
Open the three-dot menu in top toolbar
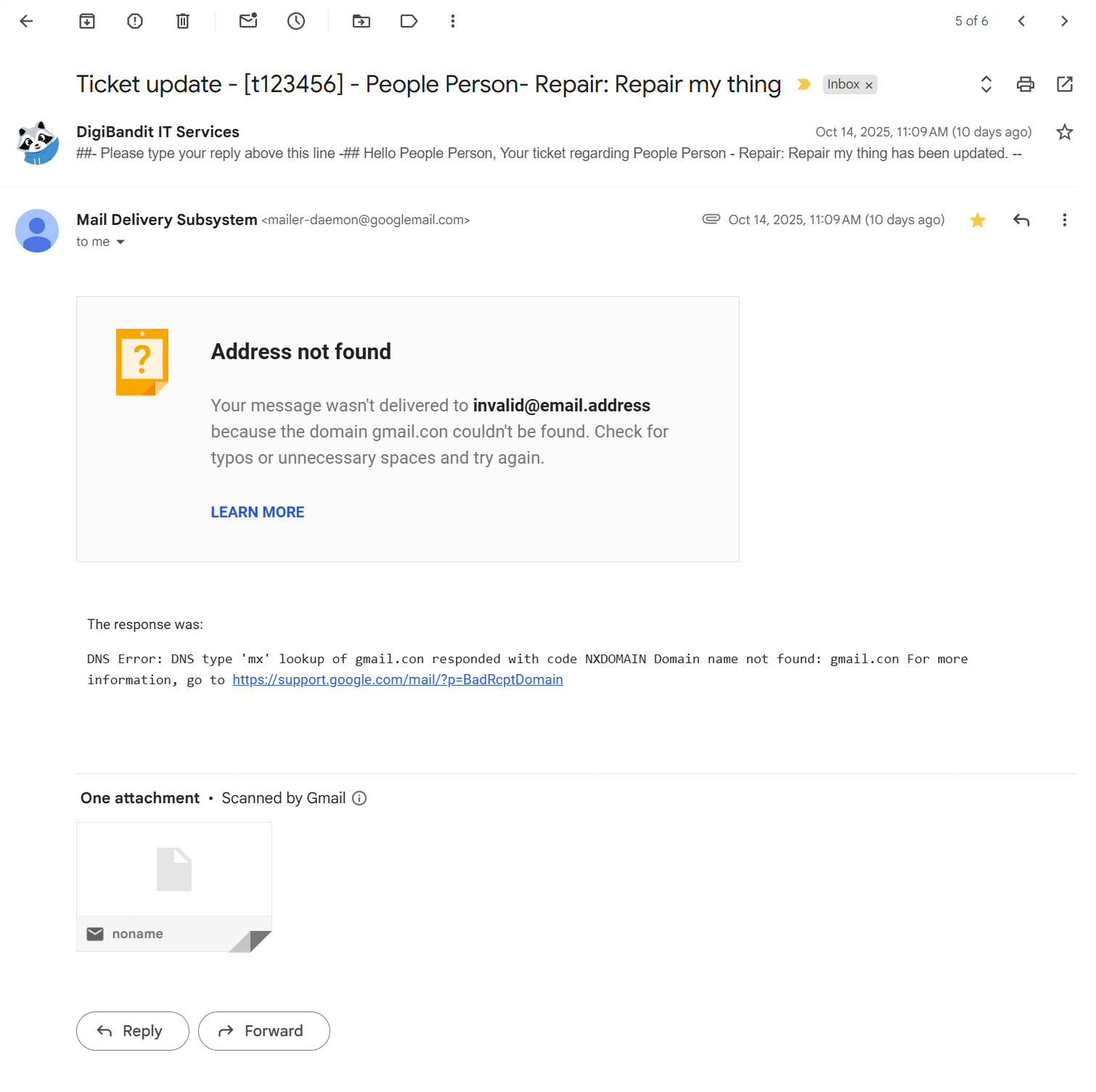(x=453, y=21)
